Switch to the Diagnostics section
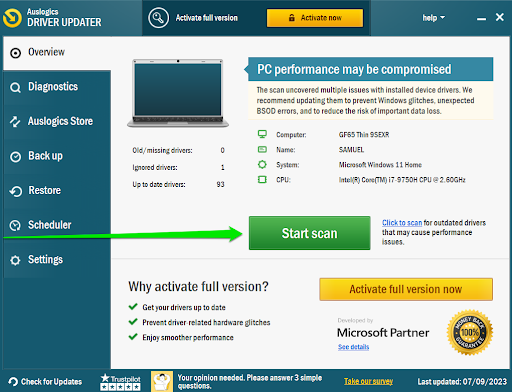This screenshot has width=512, height=392. point(57,87)
